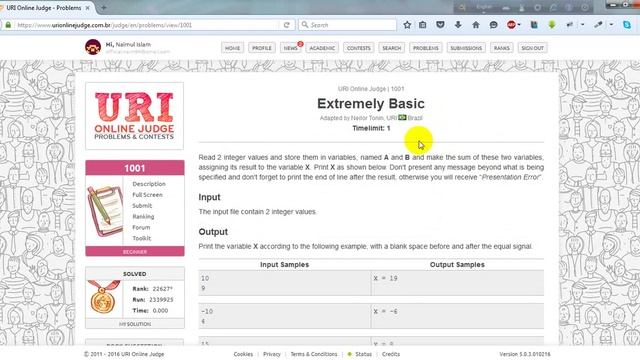Bookmark this page with the star icon
This screenshot has width=640, height=360.
pos(407,25)
